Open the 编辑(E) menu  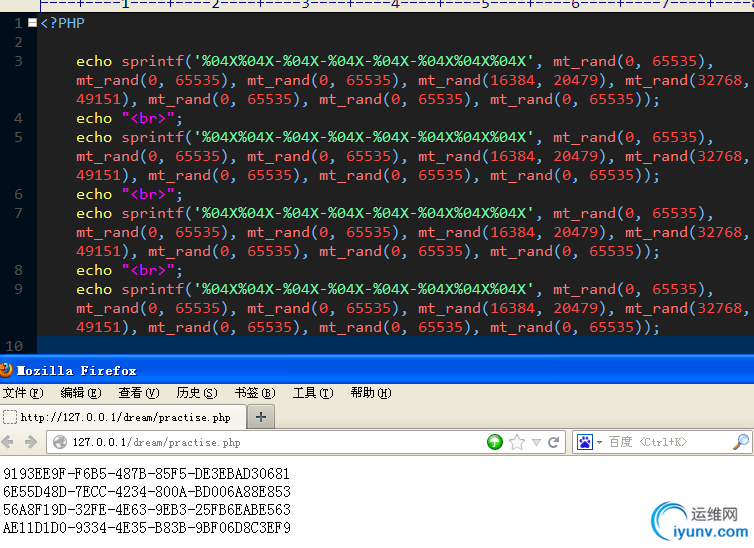click(81, 393)
